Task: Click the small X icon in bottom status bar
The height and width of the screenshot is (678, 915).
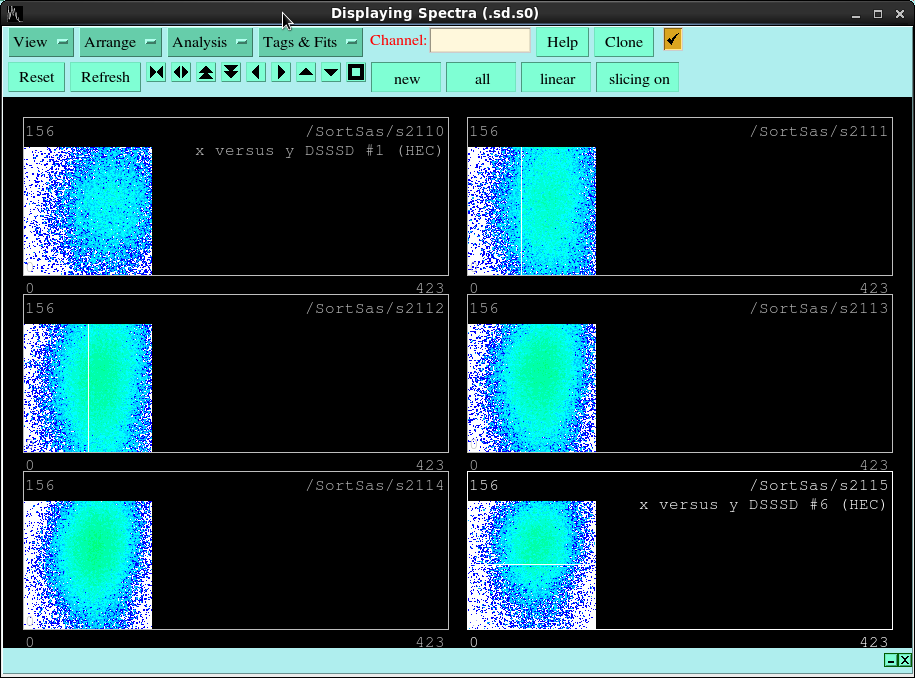Action: 904,660
